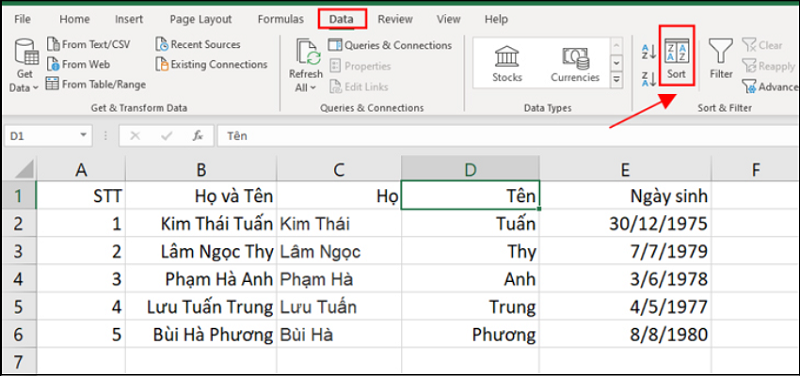
Task: Sort A to Z ascending
Action: pyautogui.click(x=648, y=52)
